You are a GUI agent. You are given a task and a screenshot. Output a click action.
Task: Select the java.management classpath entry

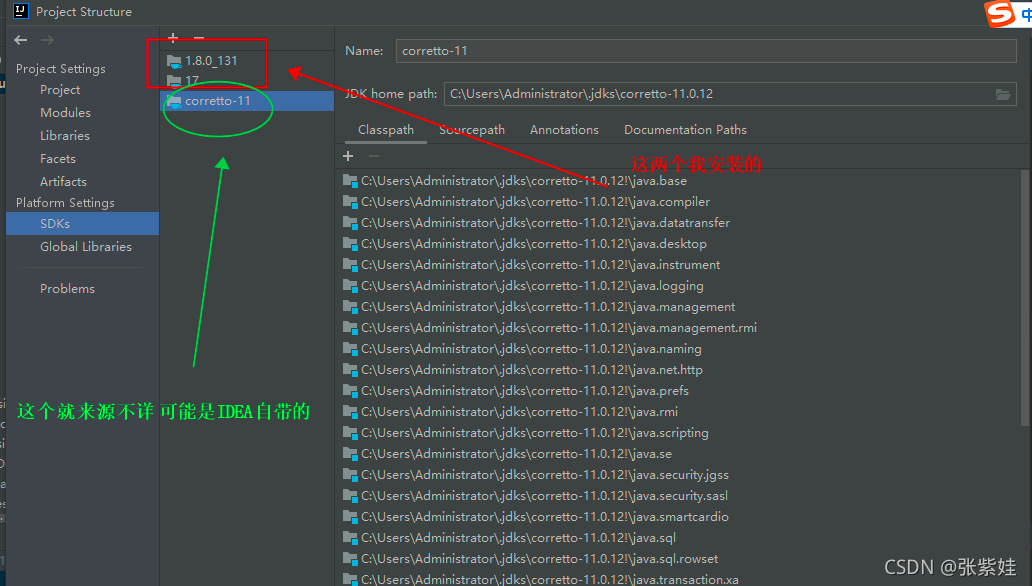click(x=539, y=307)
